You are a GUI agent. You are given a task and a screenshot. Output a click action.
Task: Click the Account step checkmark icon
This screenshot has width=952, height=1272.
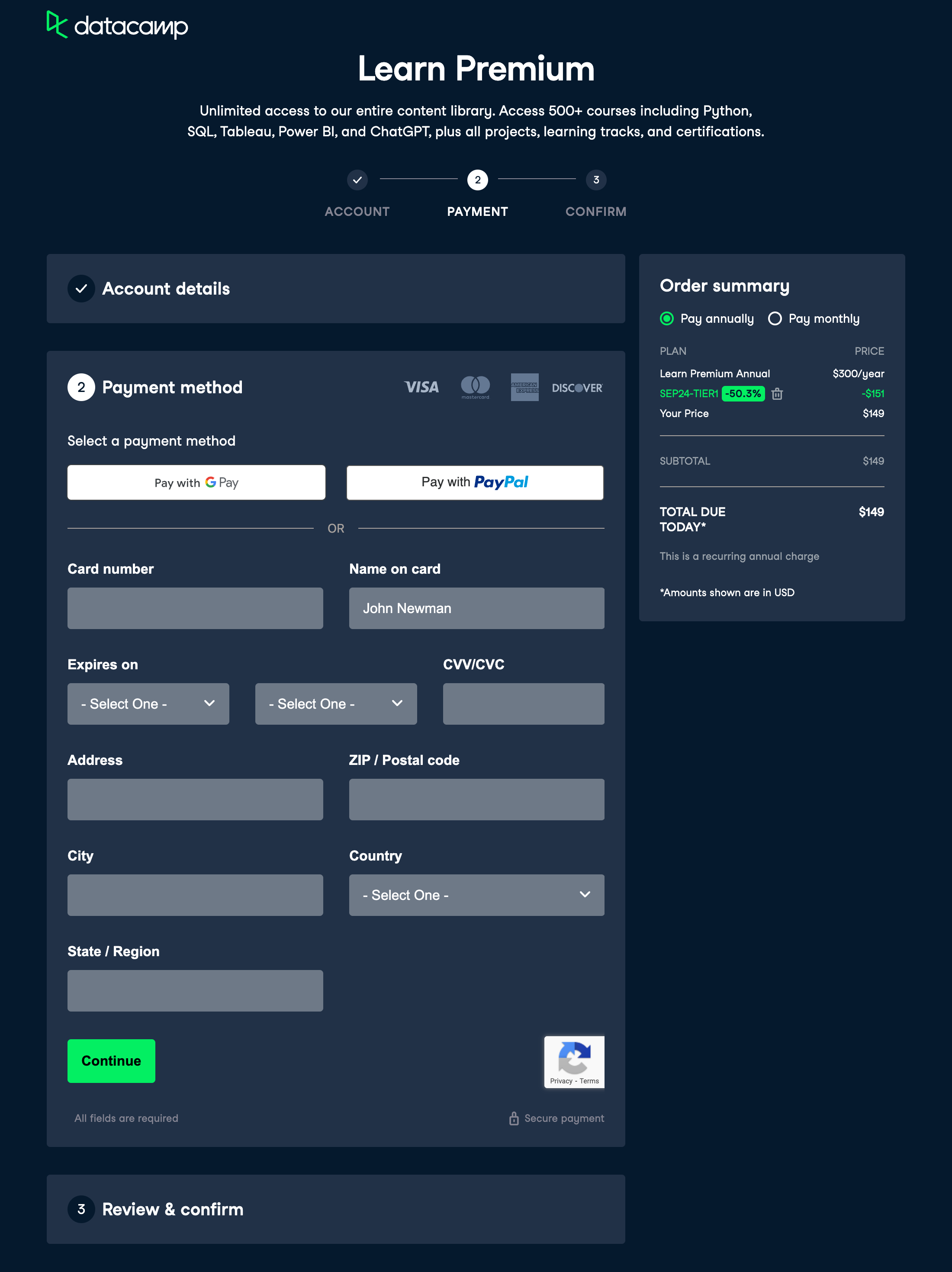coord(357,180)
